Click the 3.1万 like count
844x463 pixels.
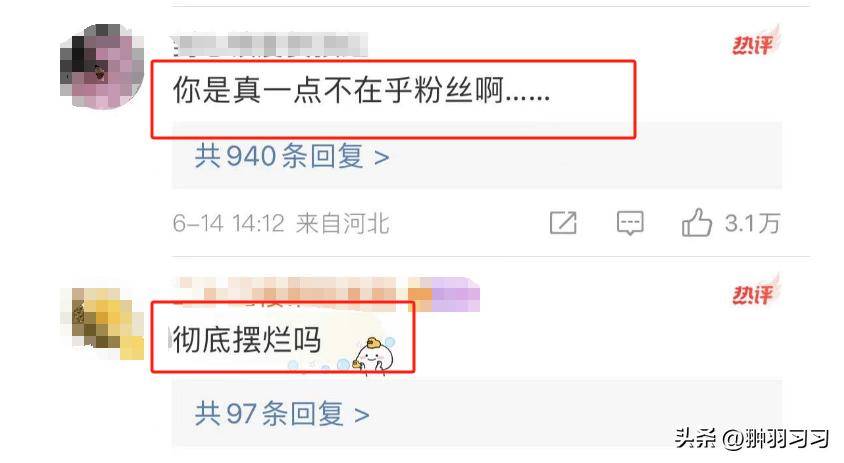pyautogui.click(x=752, y=223)
